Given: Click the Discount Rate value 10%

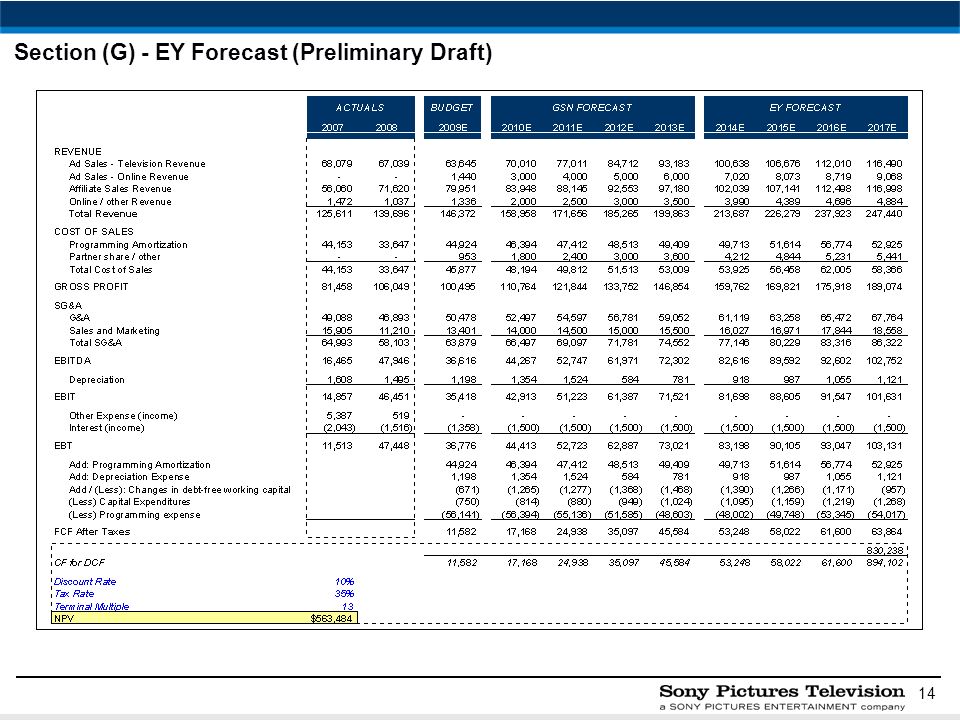Looking at the screenshot, I should click(345, 582).
